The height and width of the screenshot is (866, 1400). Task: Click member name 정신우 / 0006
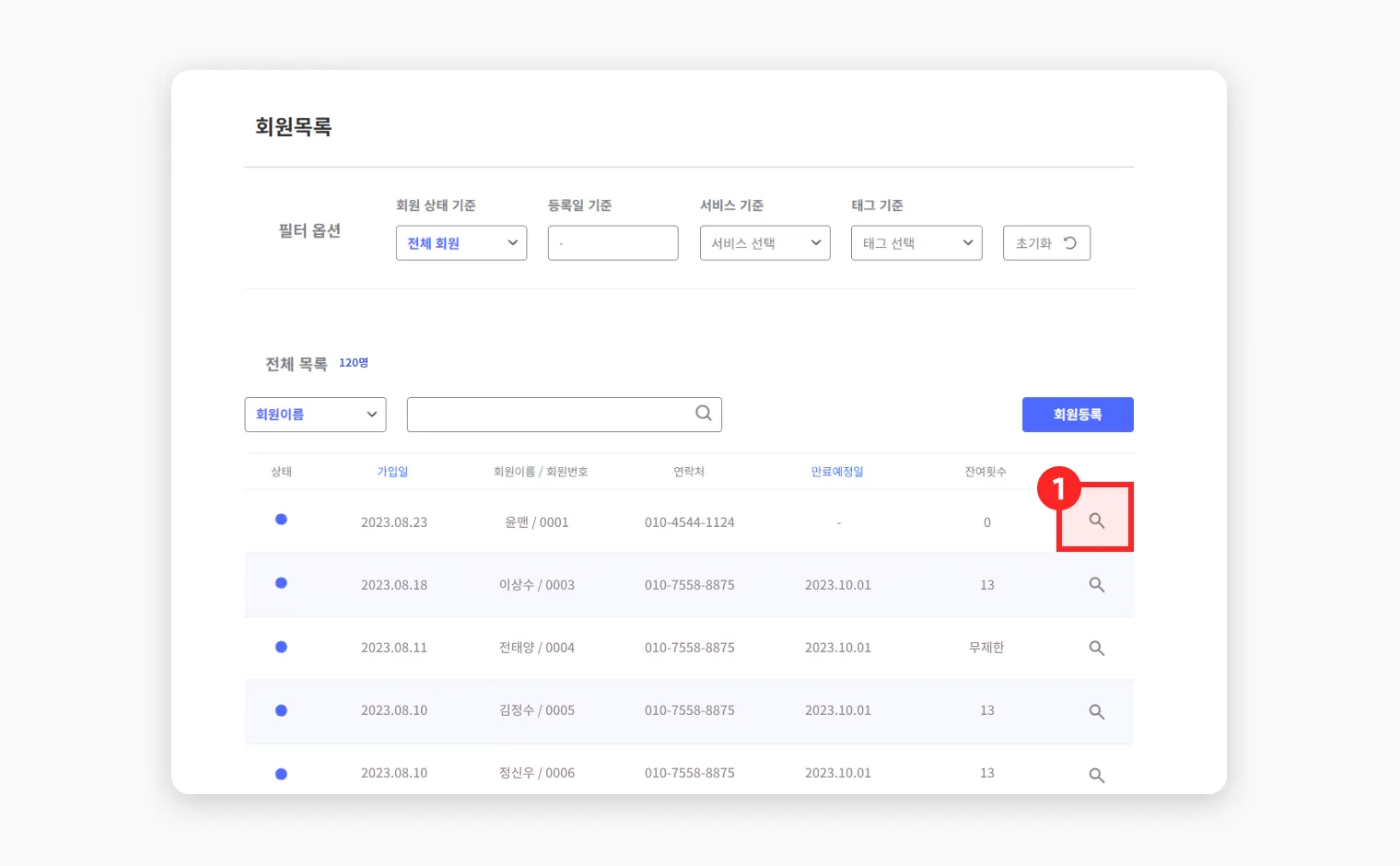[x=537, y=773]
